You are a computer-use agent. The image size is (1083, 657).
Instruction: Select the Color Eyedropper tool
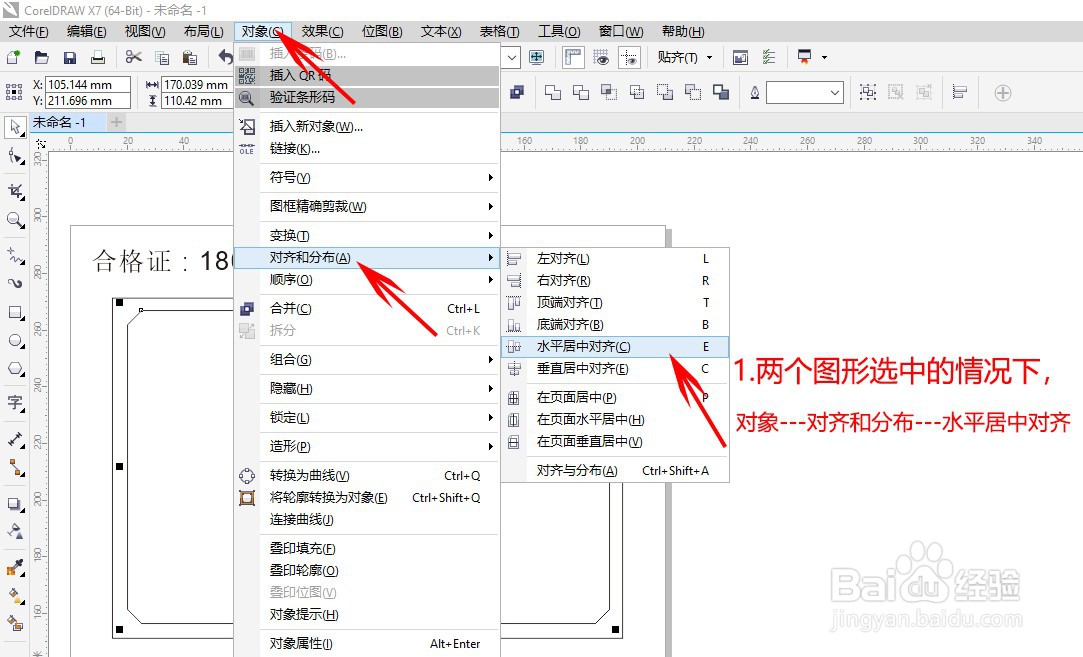[15, 567]
